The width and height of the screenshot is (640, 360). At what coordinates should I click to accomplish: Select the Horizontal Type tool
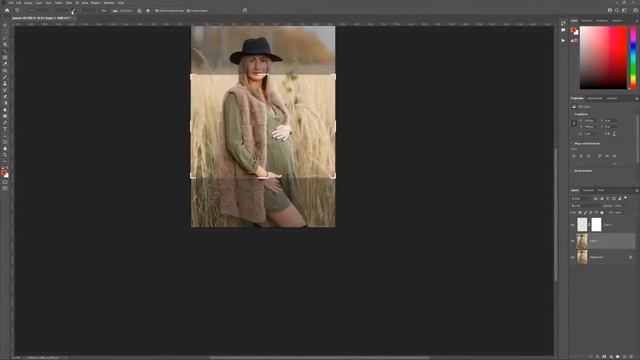tap(5, 129)
